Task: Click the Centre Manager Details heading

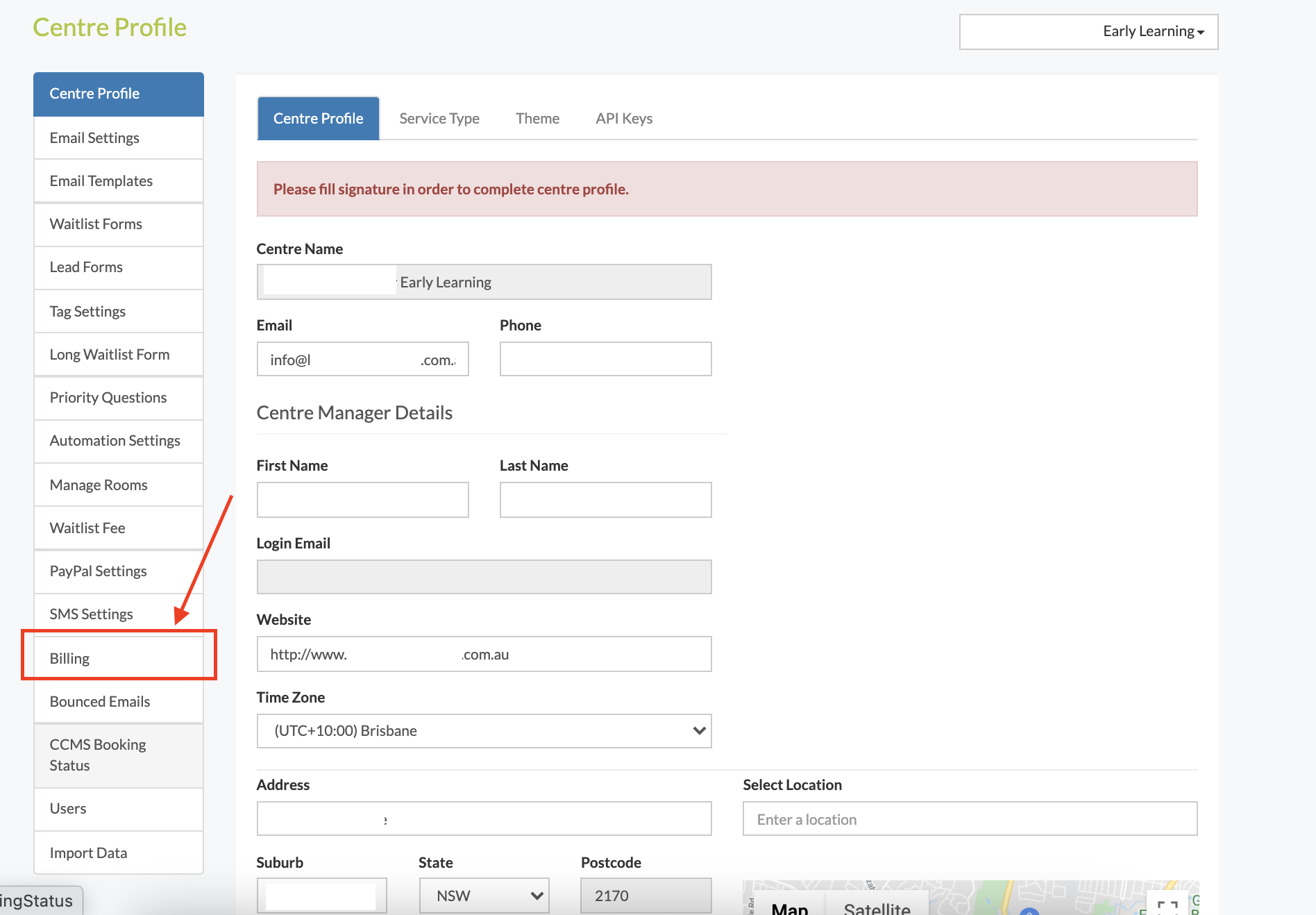Action: tap(355, 413)
